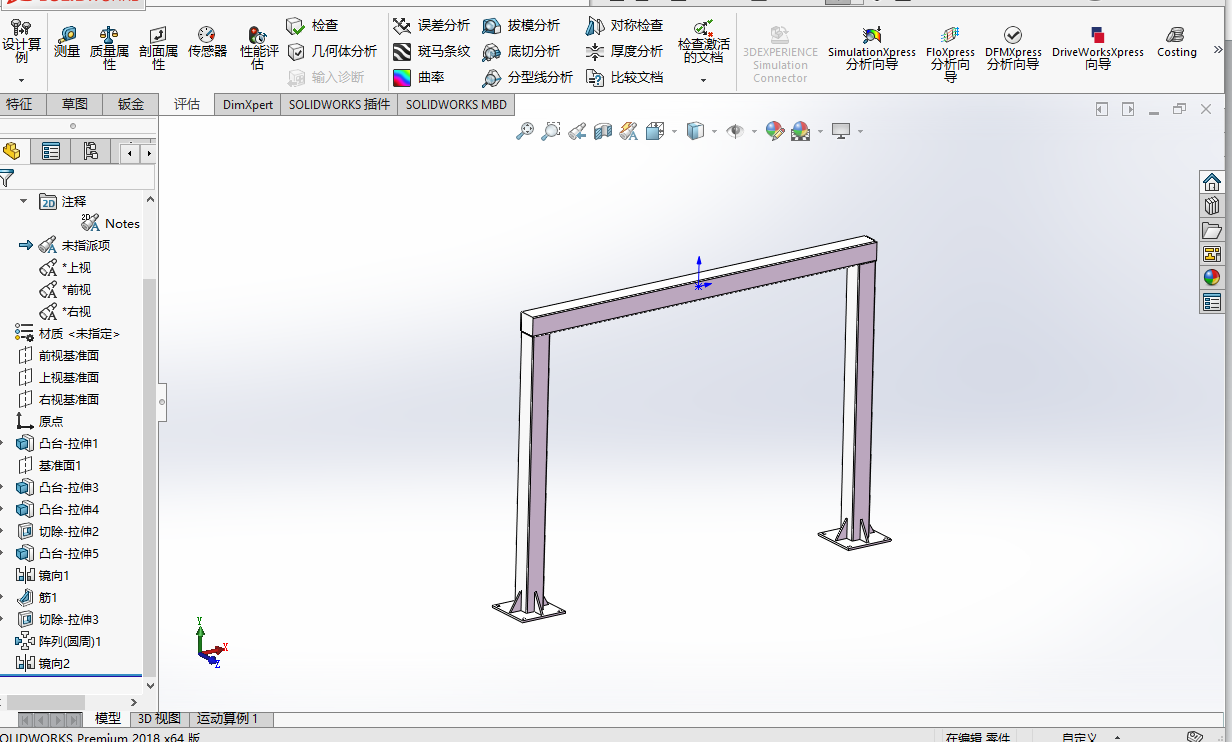Expand the 设计算例 dropdown arrow
The width and height of the screenshot is (1232, 742).
point(21,80)
